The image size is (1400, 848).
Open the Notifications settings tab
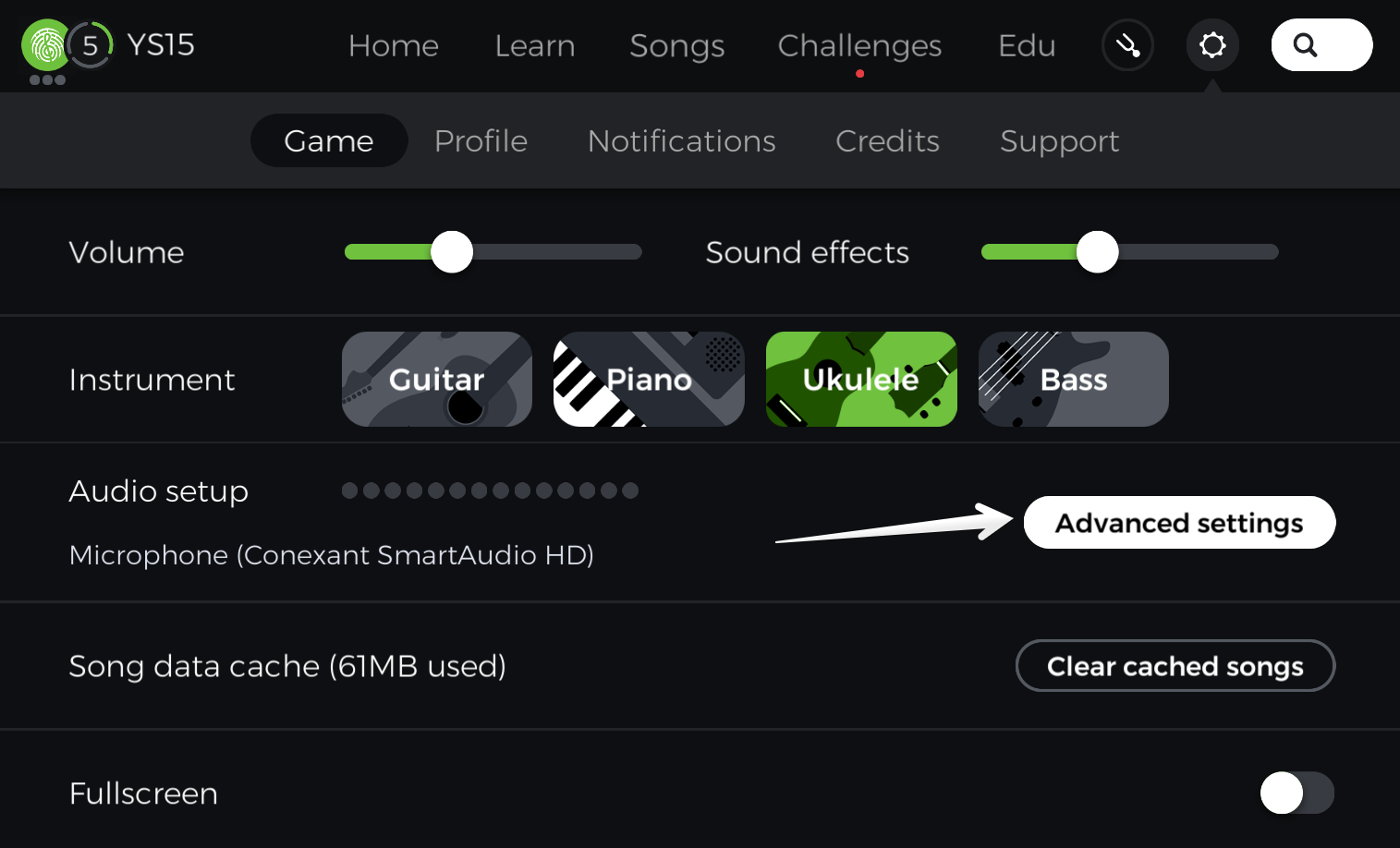pos(681,141)
